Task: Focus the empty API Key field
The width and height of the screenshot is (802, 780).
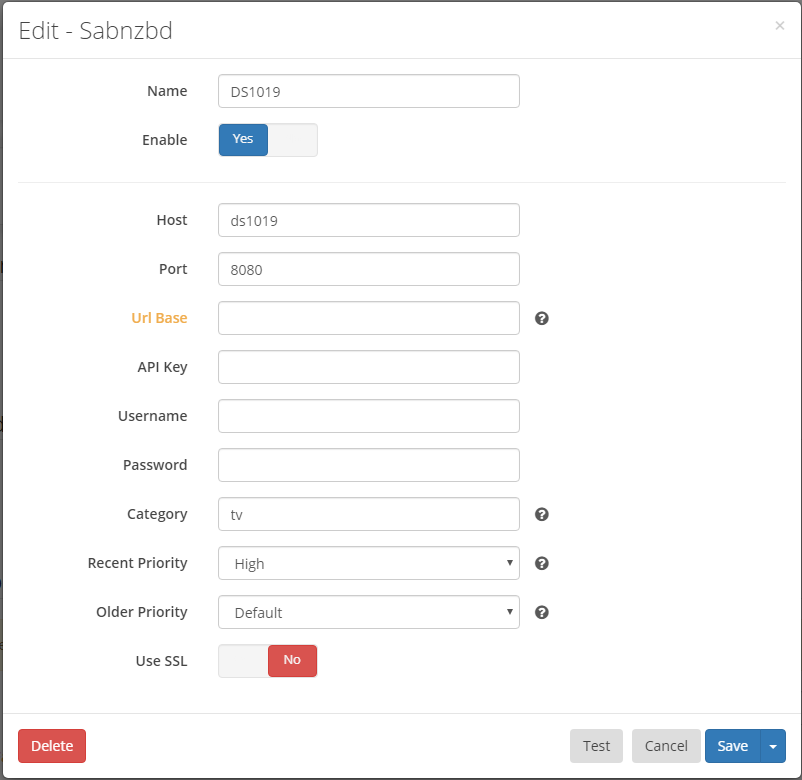Action: coord(368,367)
